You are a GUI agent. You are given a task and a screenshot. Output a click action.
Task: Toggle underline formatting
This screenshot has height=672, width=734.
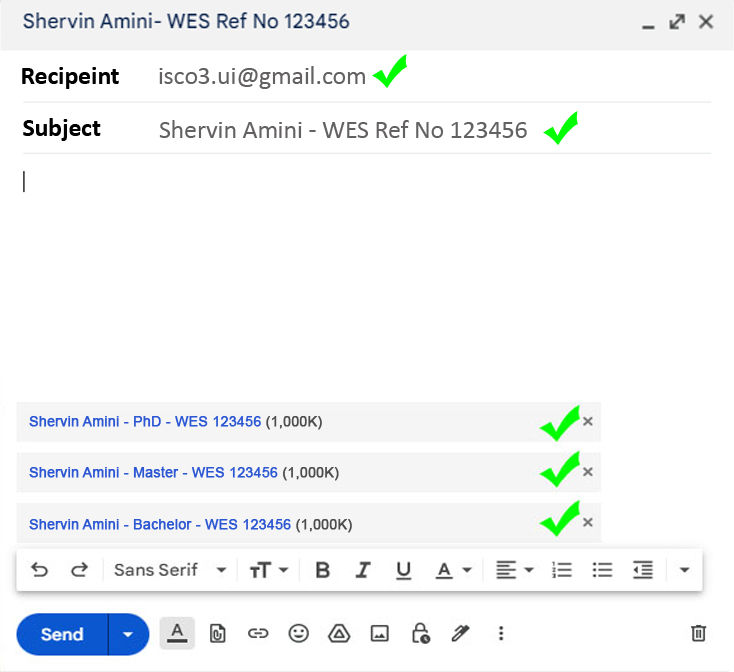point(403,570)
